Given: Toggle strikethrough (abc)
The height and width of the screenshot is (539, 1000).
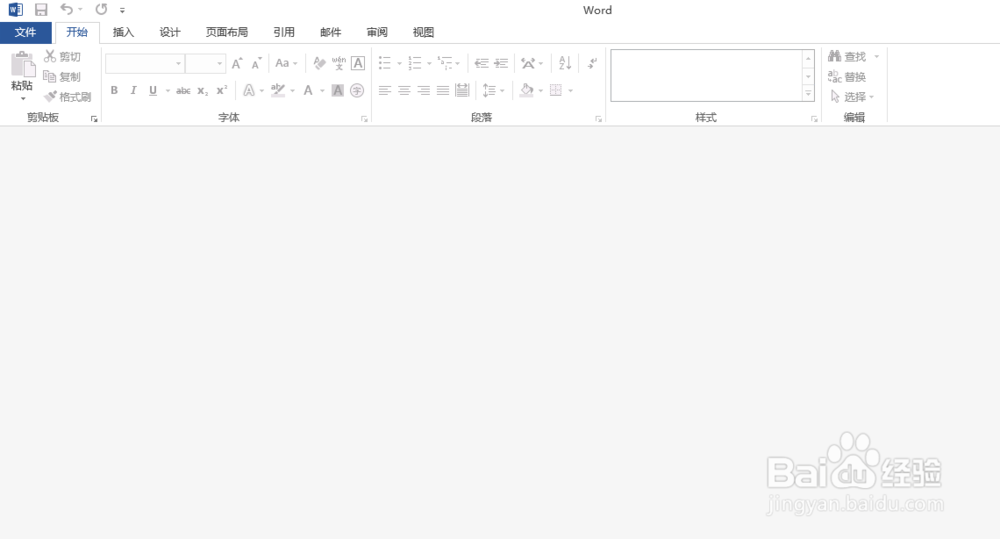Looking at the screenshot, I should (x=183, y=91).
